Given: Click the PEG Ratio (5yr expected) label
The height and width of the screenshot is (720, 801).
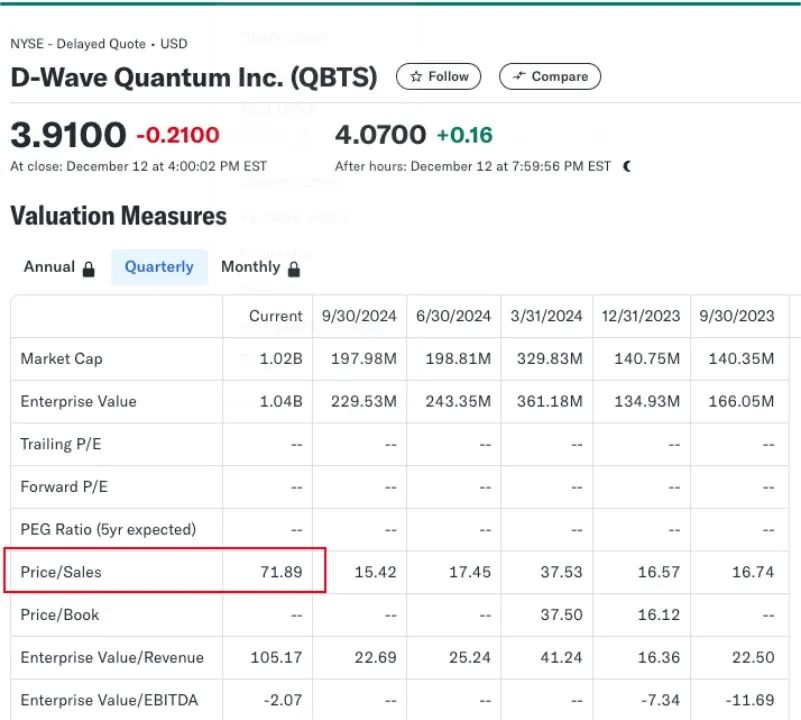Looking at the screenshot, I should 108,529.
